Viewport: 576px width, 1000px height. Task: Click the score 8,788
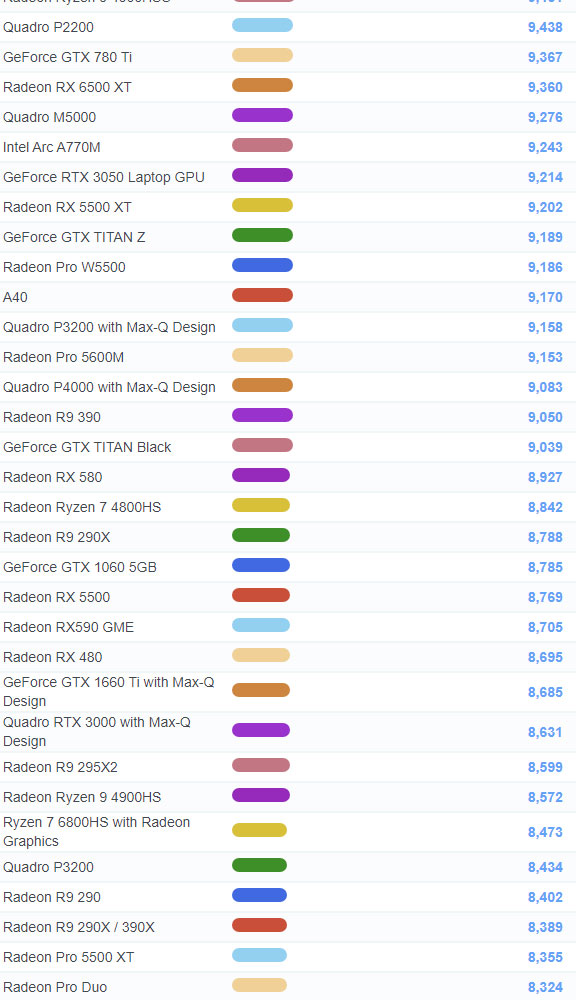click(x=545, y=537)
